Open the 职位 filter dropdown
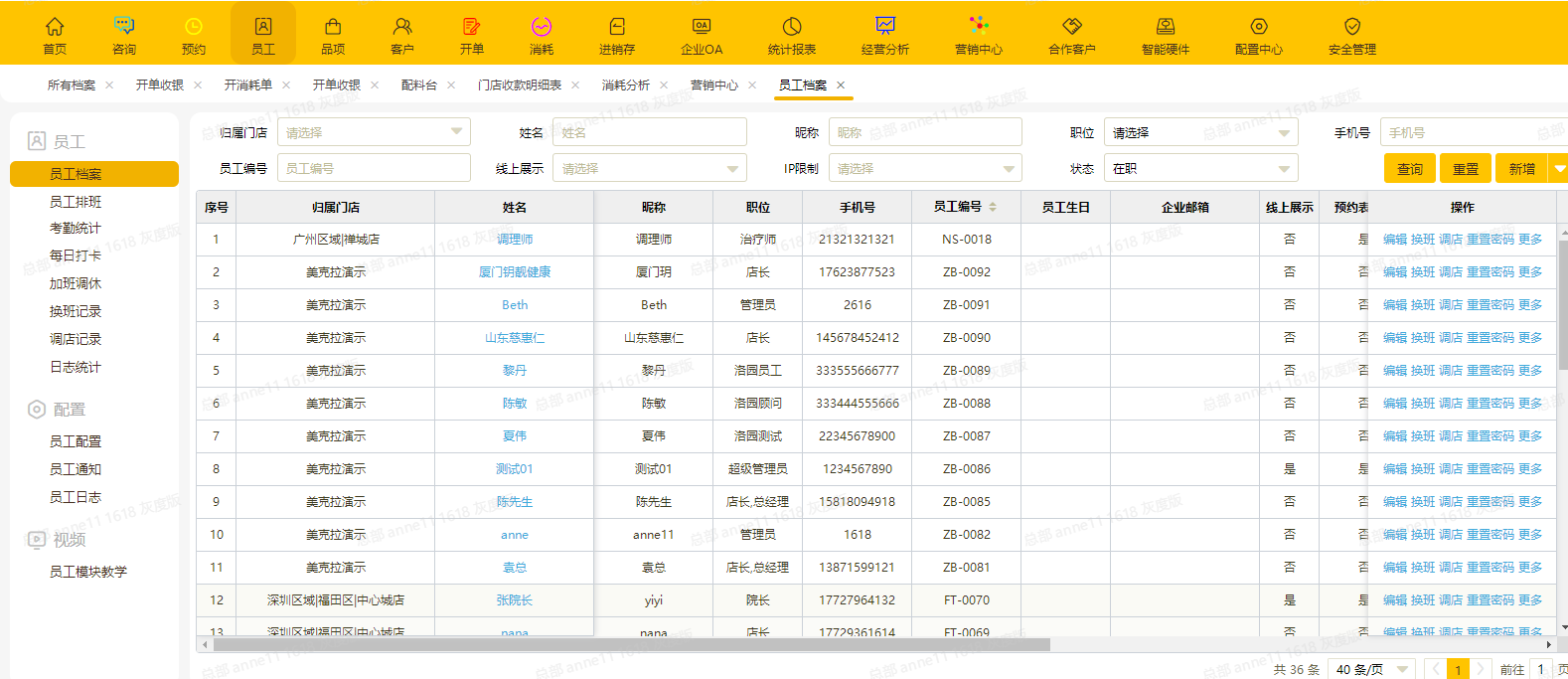The image size is (1568, 679). click(x=1201, y=132)
